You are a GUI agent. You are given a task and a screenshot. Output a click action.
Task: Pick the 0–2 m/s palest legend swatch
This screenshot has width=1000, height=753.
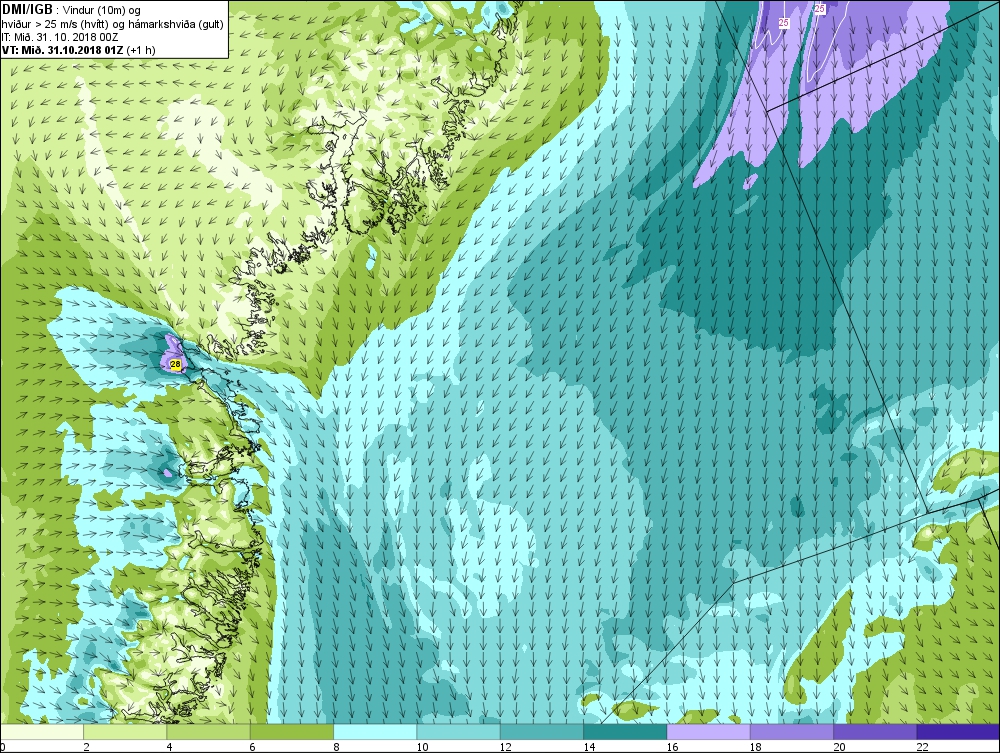pyautogui.click(x=41, y=732)
